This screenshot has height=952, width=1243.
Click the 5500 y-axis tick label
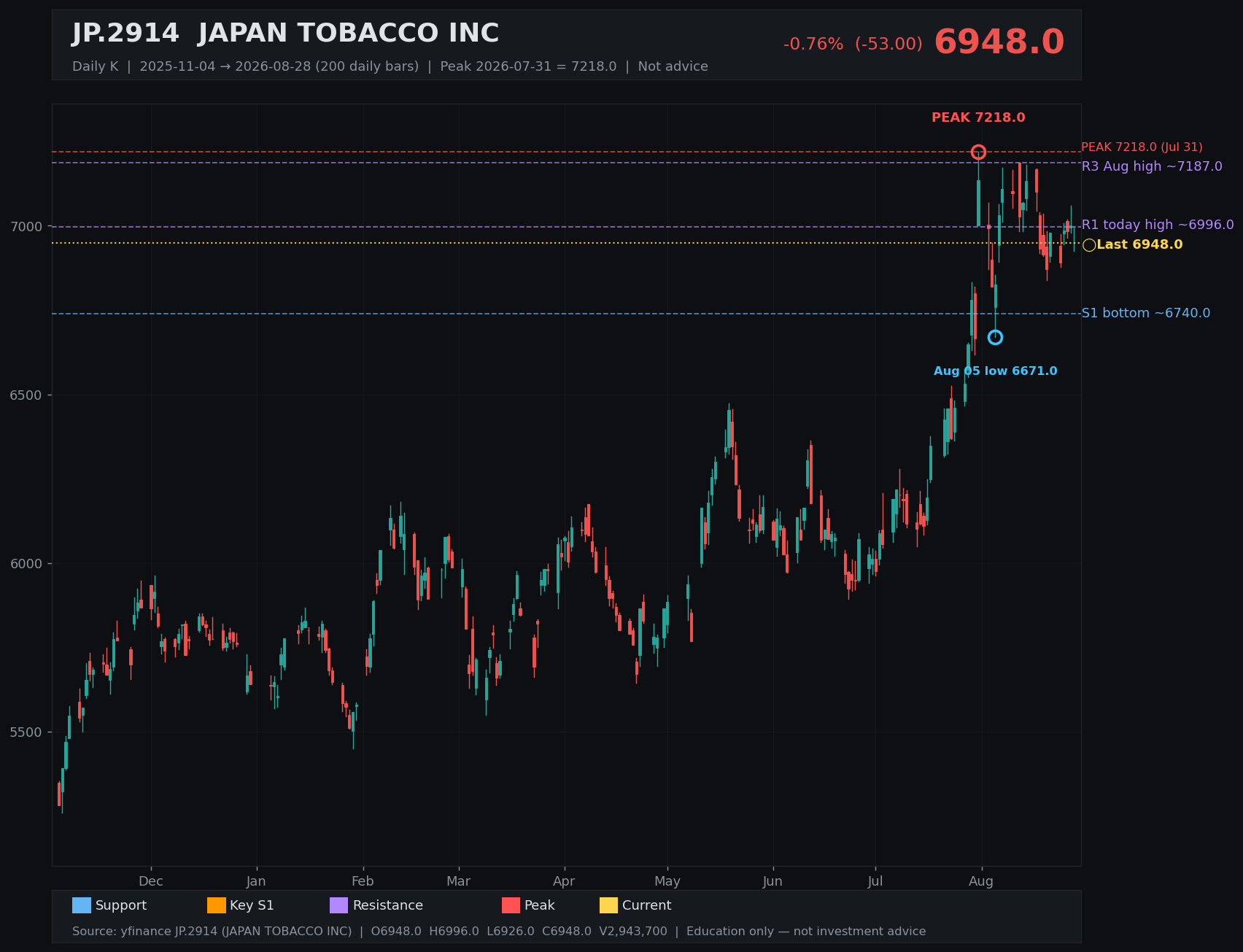[26, 732]
